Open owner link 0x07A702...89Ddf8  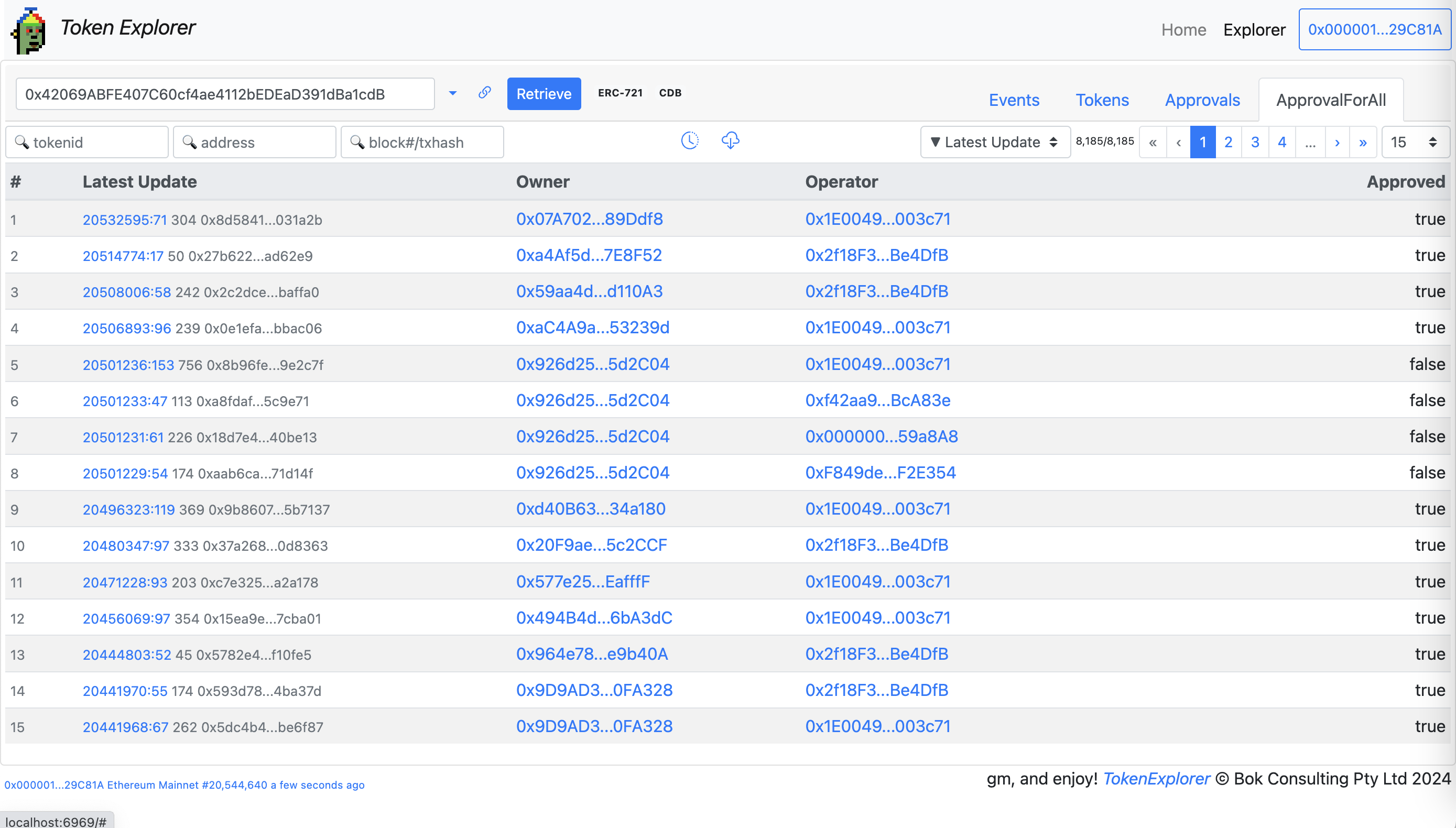pyautogui.click(x=589, y=219)
